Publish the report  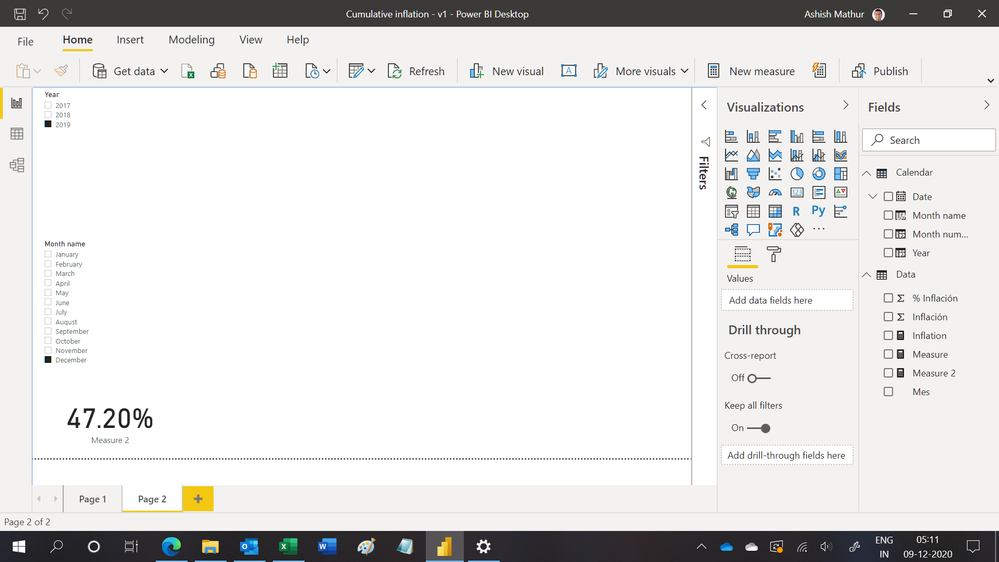click(x=880, y=71)
